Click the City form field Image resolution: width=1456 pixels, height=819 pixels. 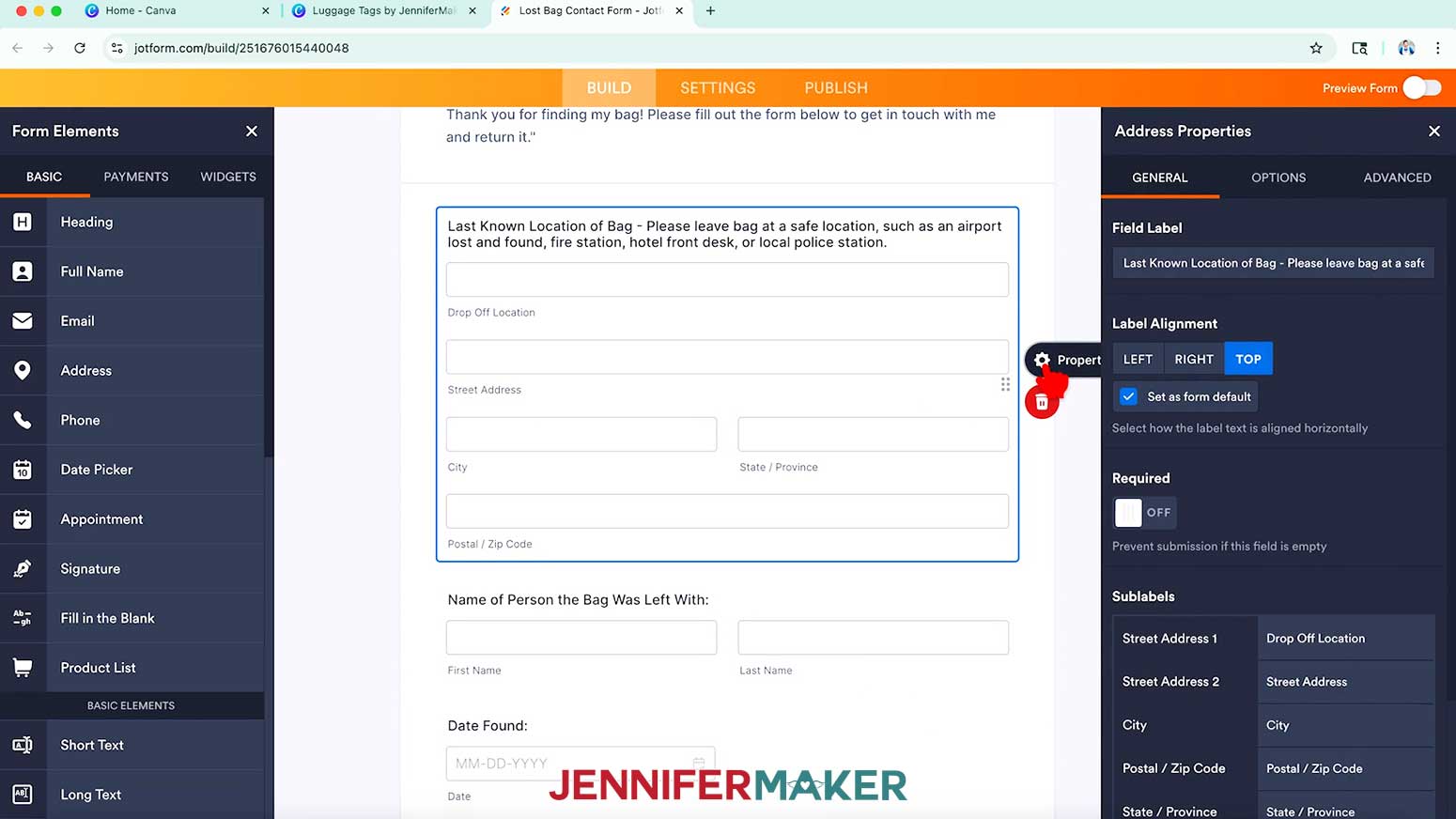tap(581, 434)
